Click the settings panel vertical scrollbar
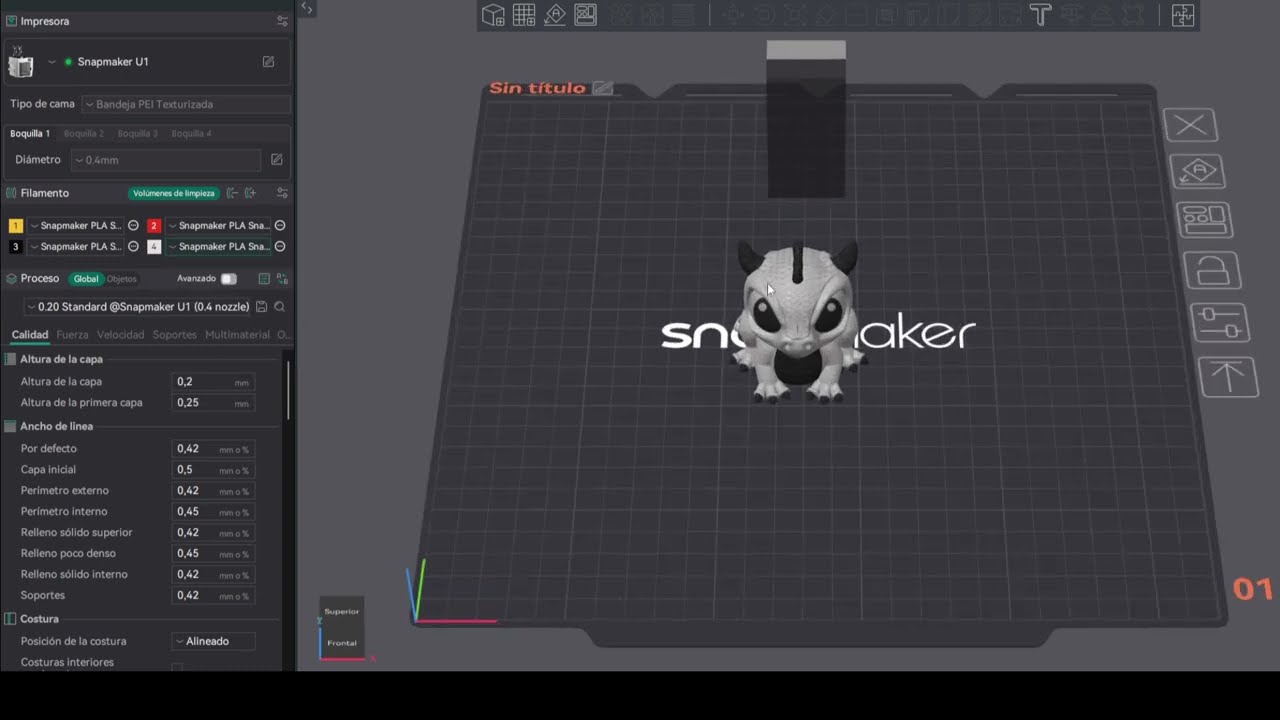 pyautogui.click(x=288, y=390)
